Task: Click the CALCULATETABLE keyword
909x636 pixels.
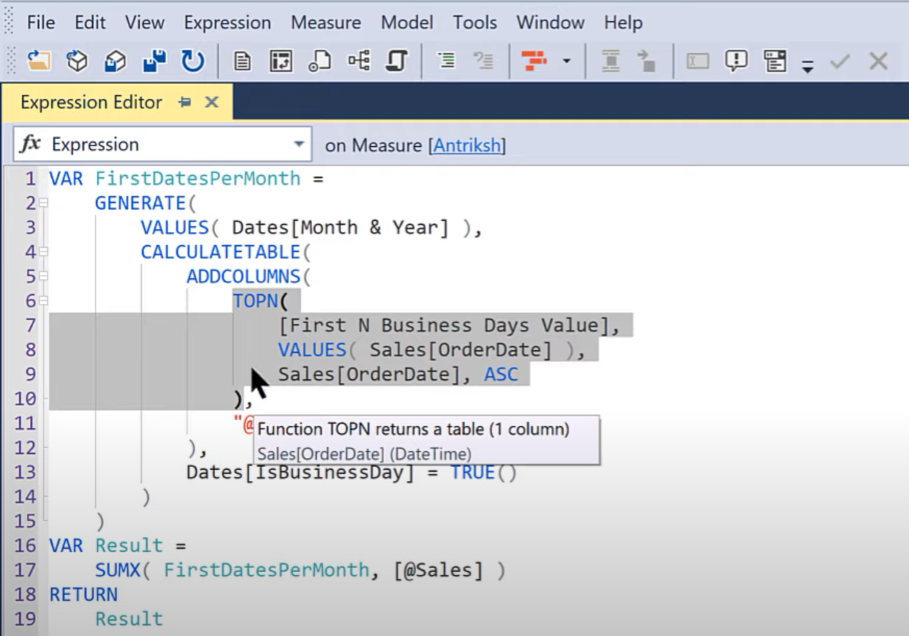Action: pyautogui.click(x=220, y=252)
